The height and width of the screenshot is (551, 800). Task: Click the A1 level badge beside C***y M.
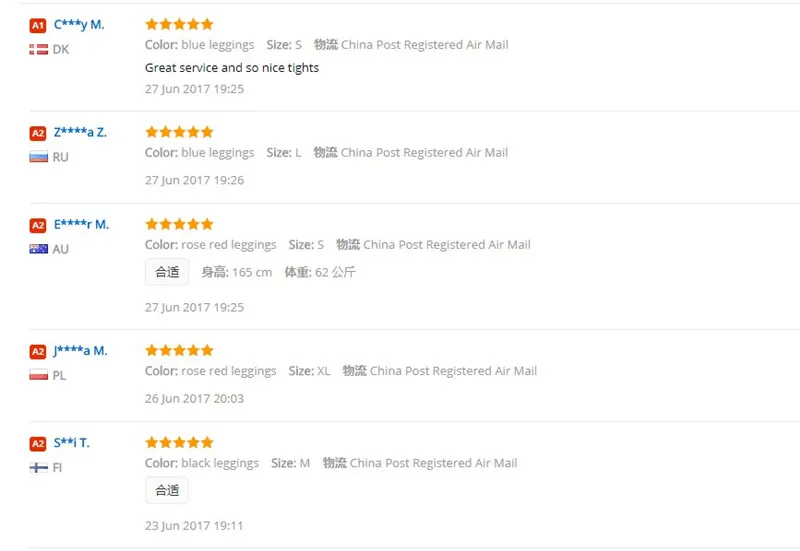(x=38, y=26)
